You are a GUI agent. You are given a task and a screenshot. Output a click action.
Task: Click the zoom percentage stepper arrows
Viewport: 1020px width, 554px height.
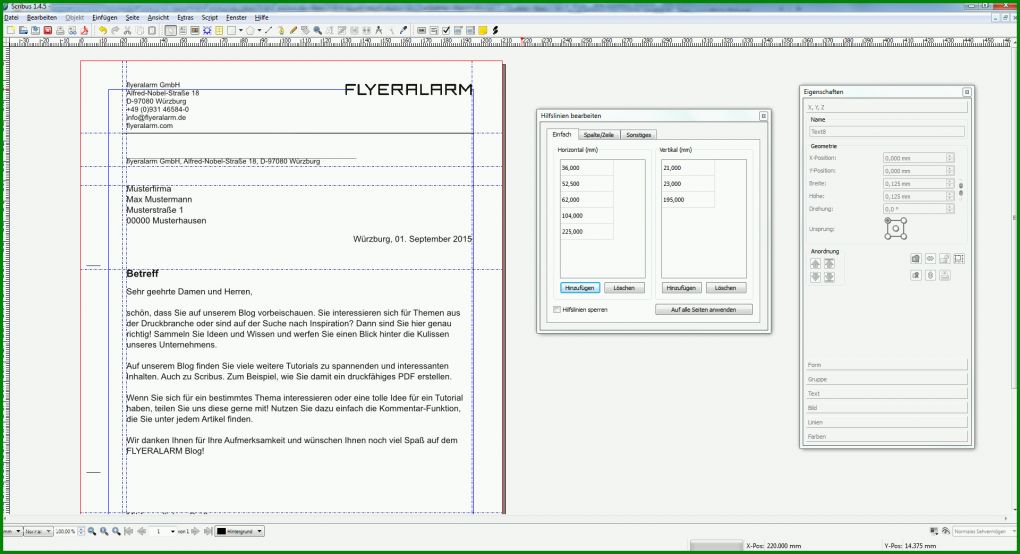(x=81, y=531)
